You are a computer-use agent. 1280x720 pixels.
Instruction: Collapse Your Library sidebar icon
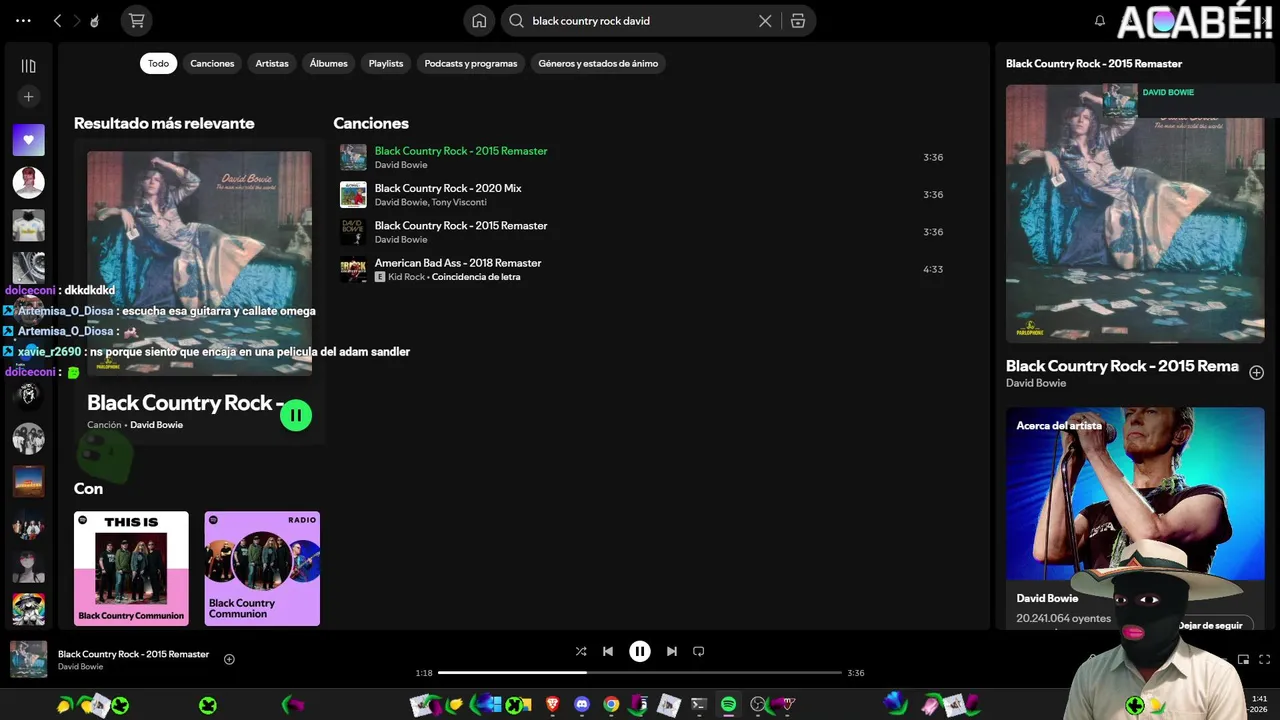(28, 66)
